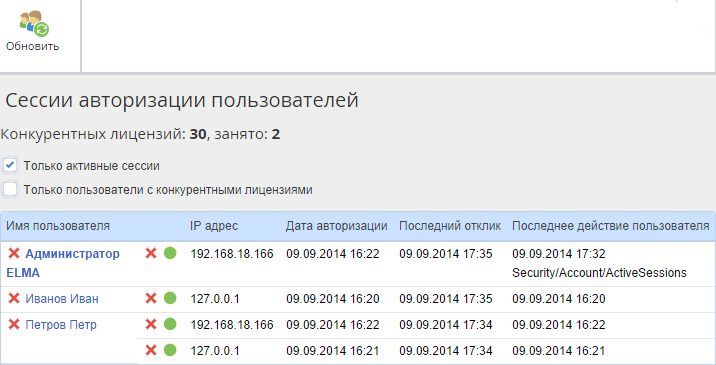Image resolution: width=716 pixels, height=365 pixels.
Task: Enable Только пользователи с конкурентными лицензиями
Action: [x=10, y=189]
